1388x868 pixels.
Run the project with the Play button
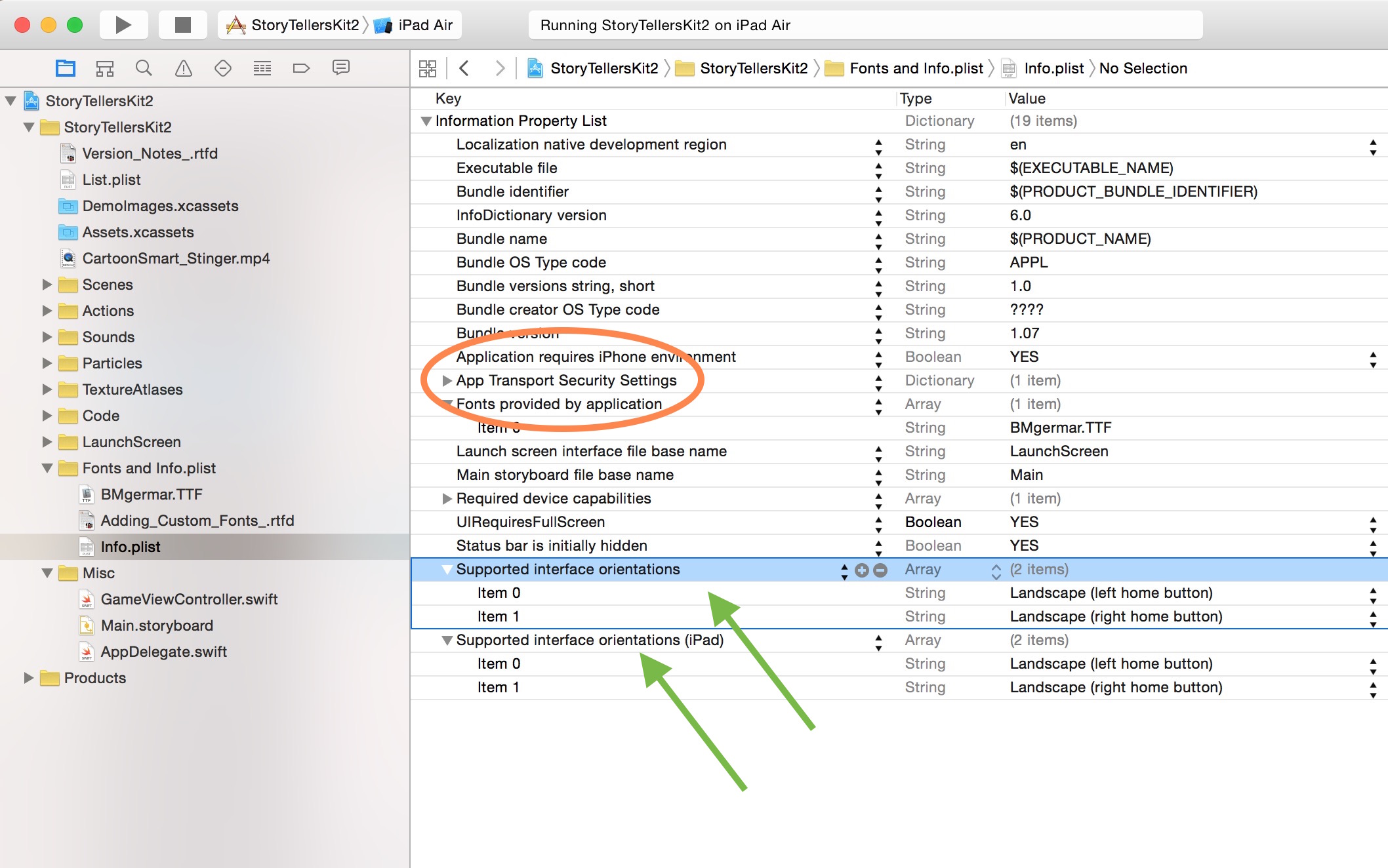[x=123, y=24]
